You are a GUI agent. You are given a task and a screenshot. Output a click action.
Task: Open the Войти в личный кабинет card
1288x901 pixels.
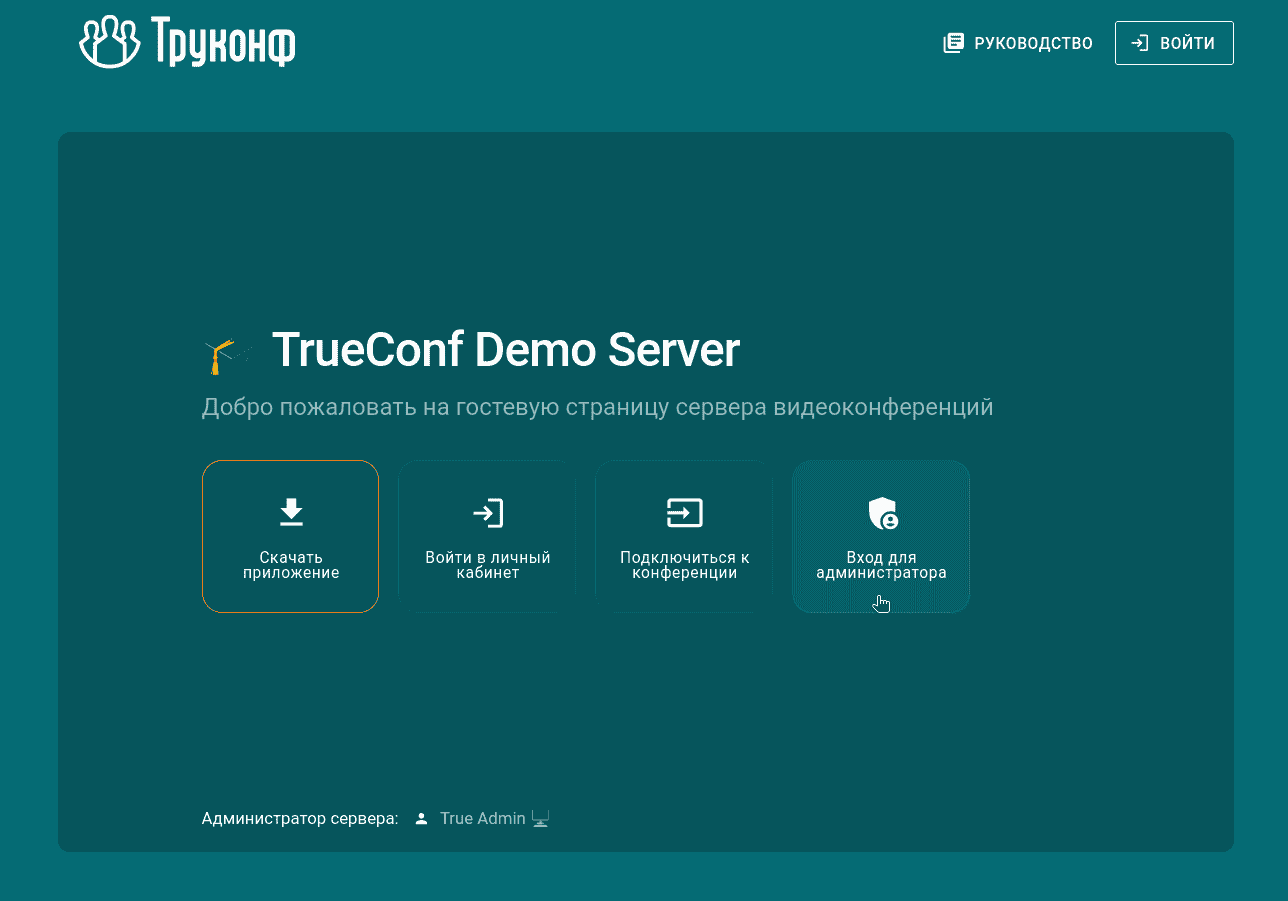tap(487, 536)
